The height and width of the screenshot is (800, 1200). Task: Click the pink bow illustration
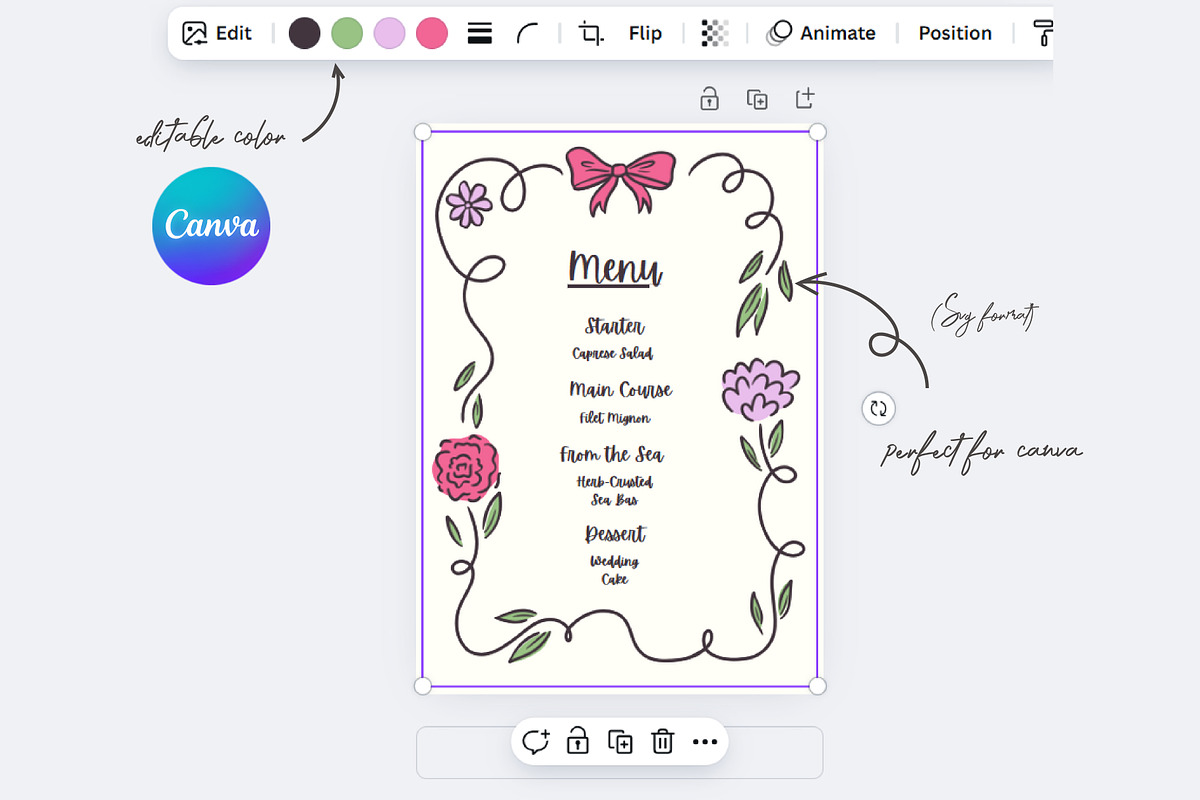point(620,180)
